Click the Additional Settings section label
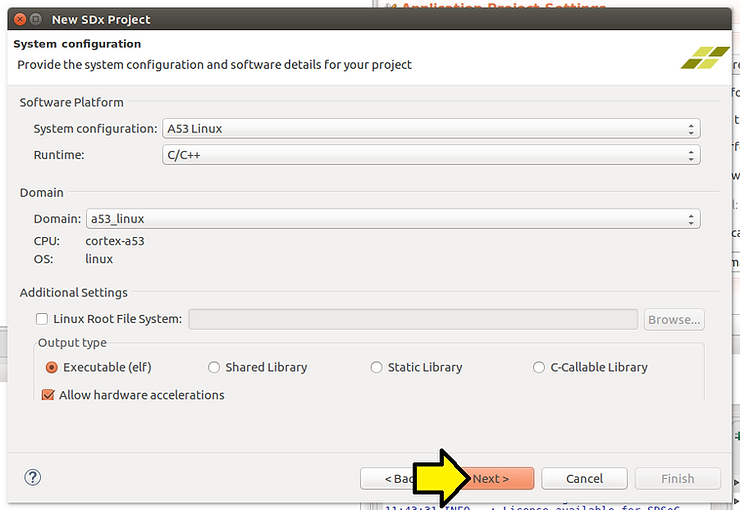This screenshot has width=740, height=510. click(x=74, y=293)
